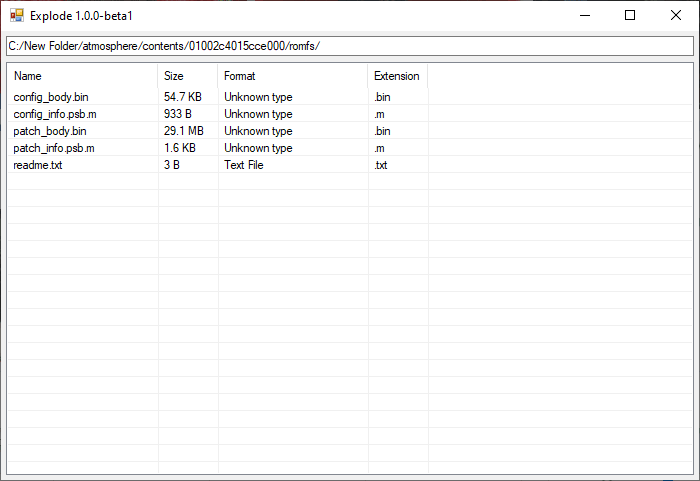Screen dimensions: 700x481
Task: Click the .txt extension cell
Action: coord(380,165)
